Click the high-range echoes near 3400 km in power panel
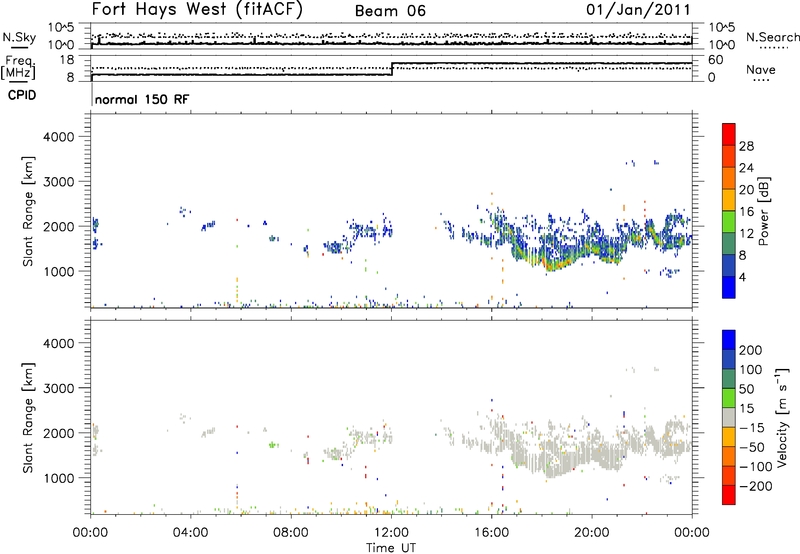Screen dimensions: 800x554 point(643,163)
